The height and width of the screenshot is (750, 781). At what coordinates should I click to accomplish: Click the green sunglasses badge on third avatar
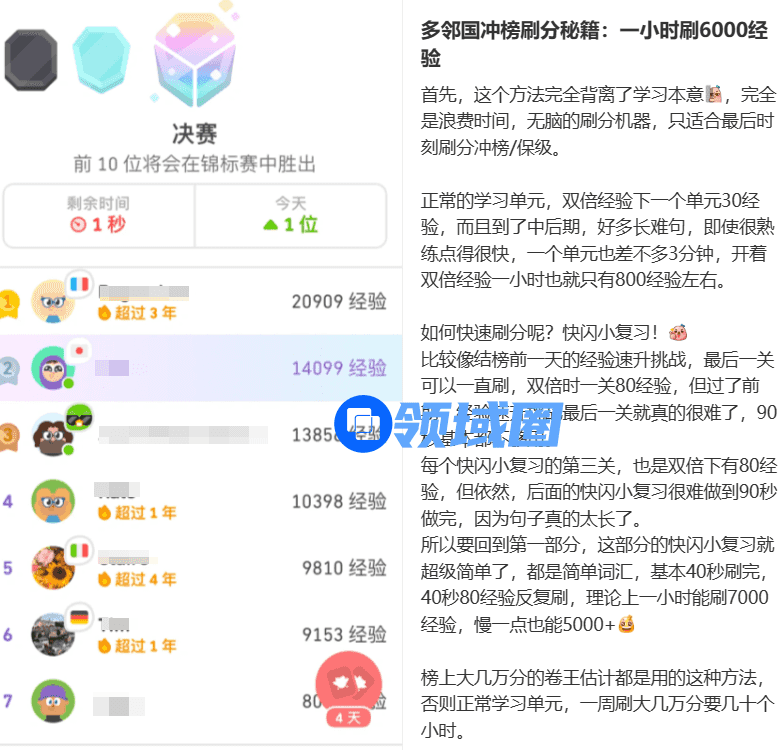point(80,417)
